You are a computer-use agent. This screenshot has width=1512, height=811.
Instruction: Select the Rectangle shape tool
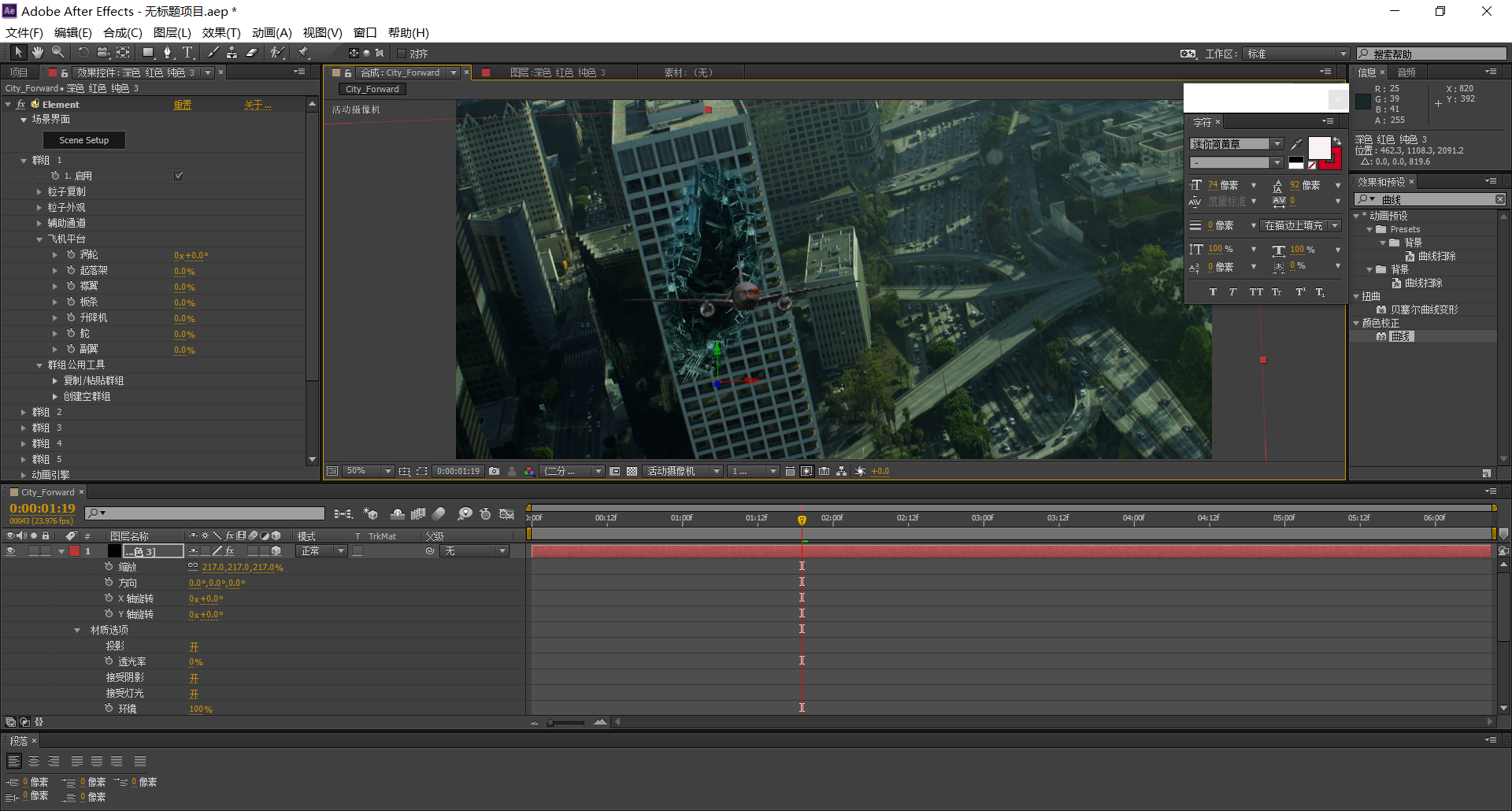148,53
